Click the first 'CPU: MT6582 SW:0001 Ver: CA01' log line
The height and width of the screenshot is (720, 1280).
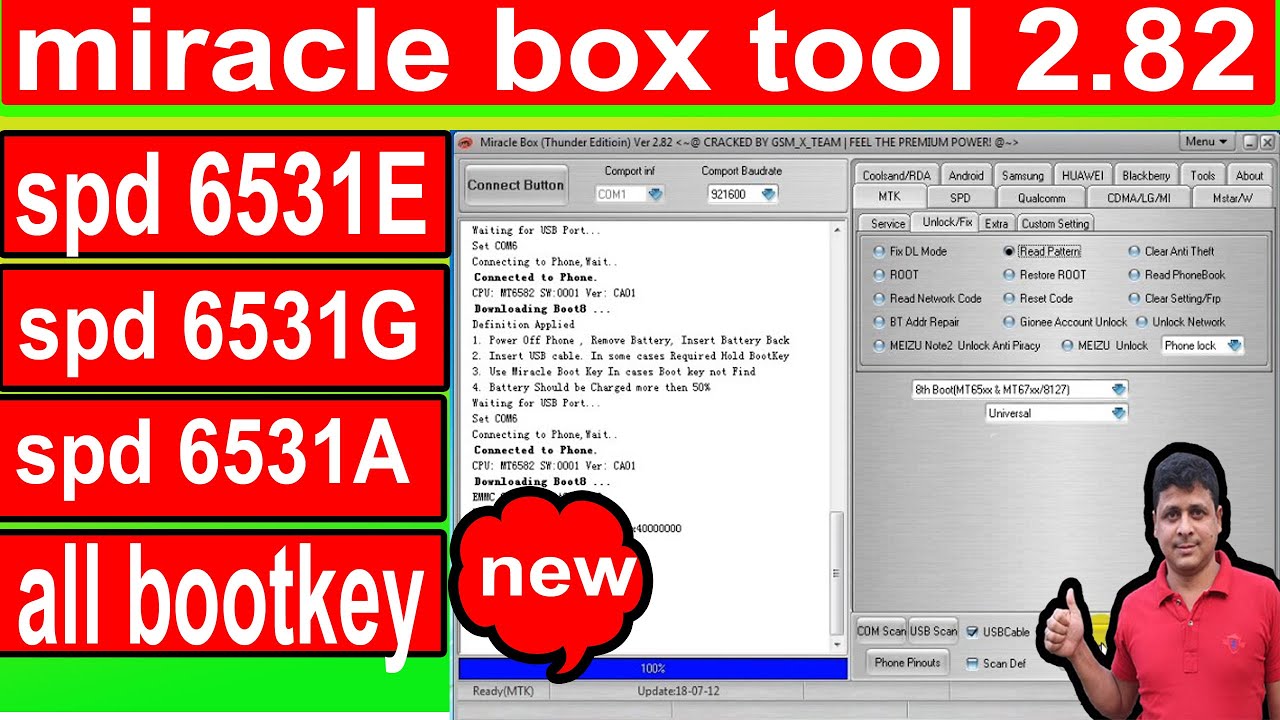click(553, 293)
